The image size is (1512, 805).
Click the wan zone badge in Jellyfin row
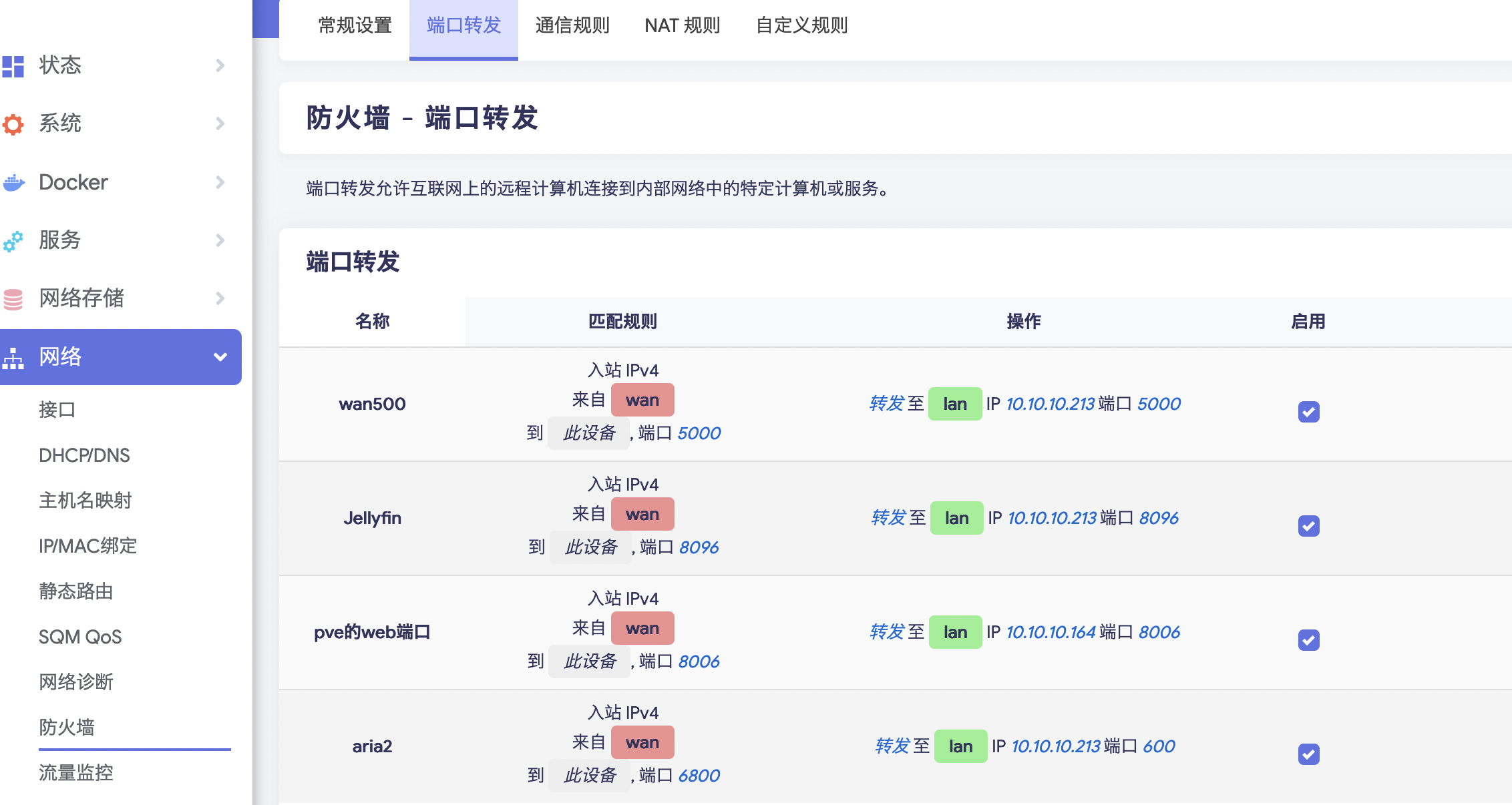tap(642, 515)
